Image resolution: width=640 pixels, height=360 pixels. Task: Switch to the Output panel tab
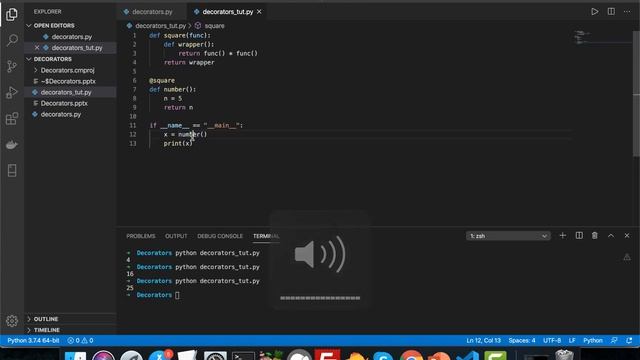pyautogui.click(x=176, y=236)
